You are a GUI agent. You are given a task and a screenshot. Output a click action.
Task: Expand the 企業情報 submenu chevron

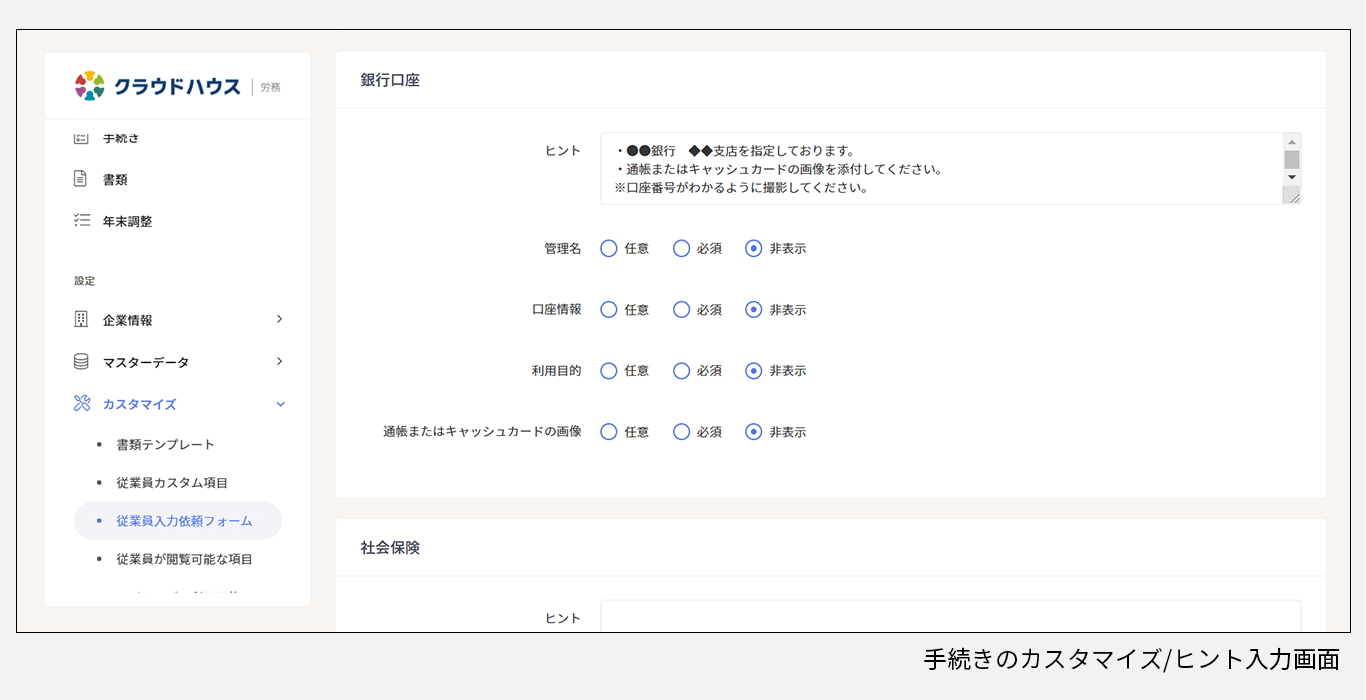[x=280, y=319]
